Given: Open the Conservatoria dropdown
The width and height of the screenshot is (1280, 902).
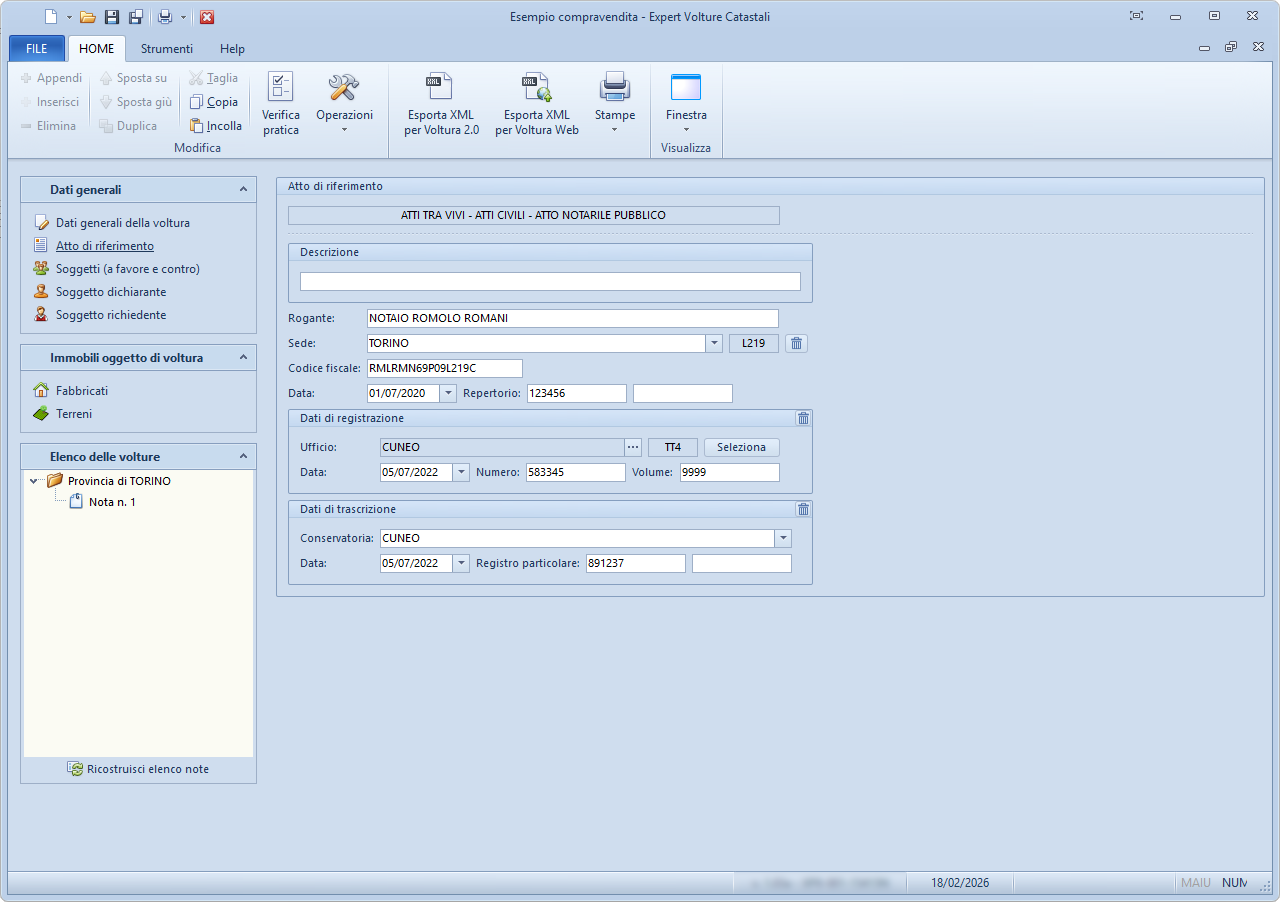Looking at the screenshot, I should coord(783,538).
